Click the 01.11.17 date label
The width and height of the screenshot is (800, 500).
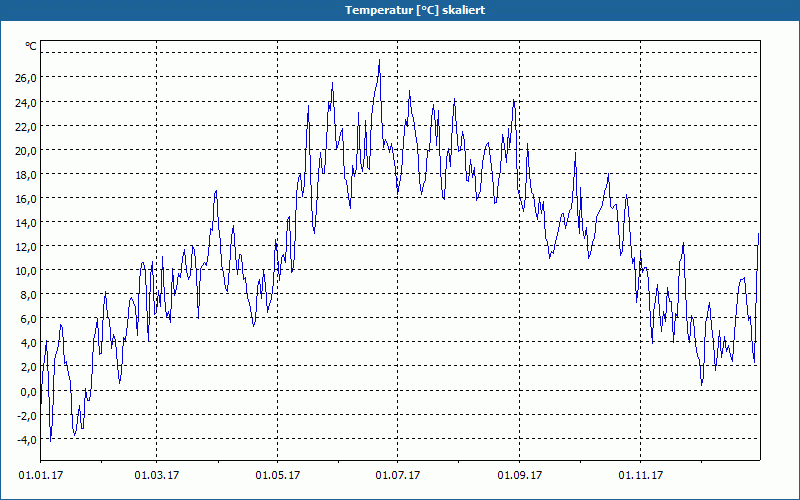641,476
